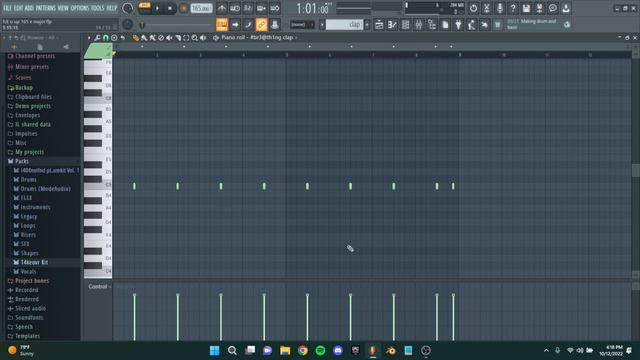
Task: Toggle wait for input to start playing
Action: tap(235, 8)
